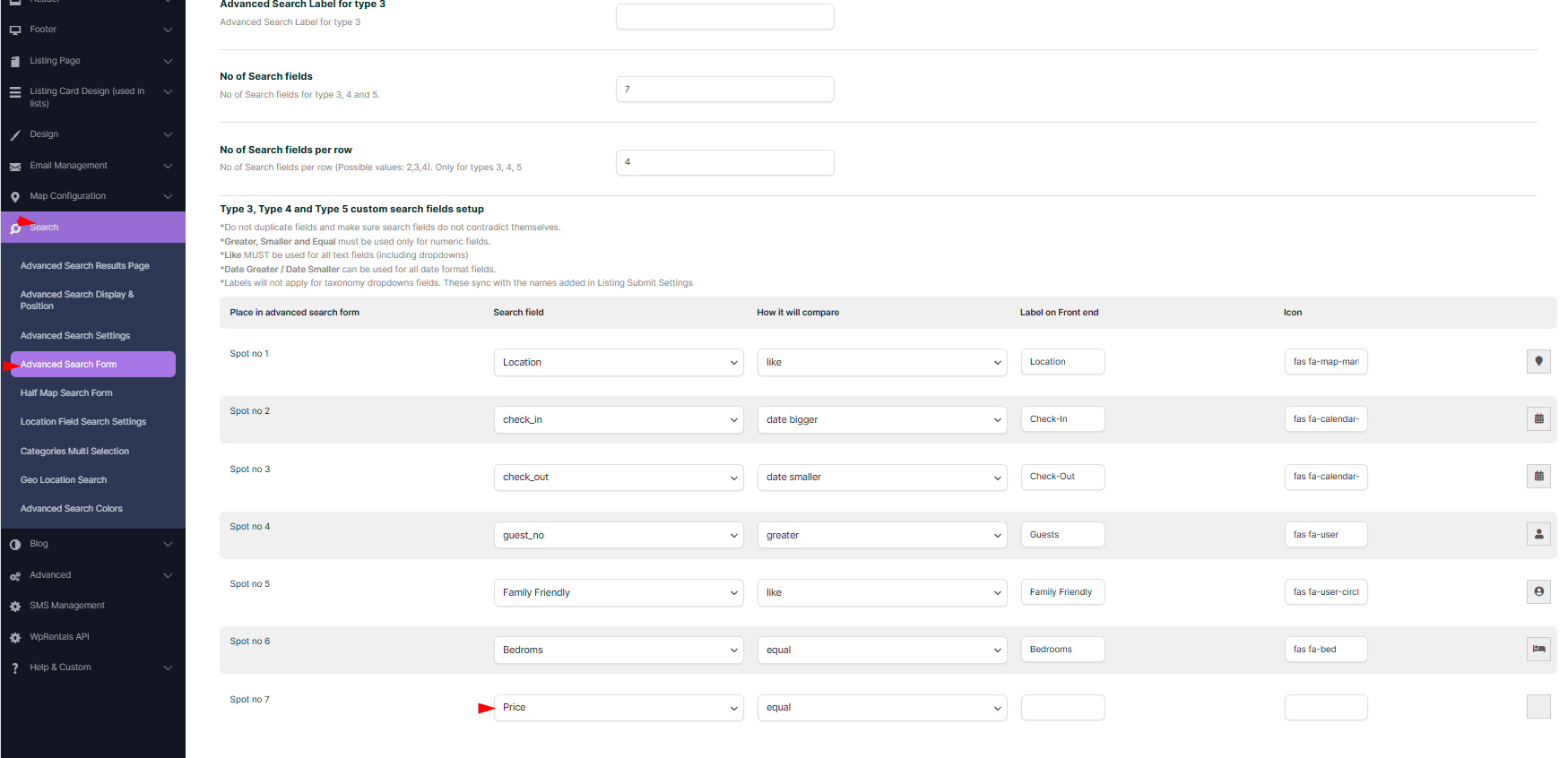Click the bed icon button for Spot 6

[1538, 650]
